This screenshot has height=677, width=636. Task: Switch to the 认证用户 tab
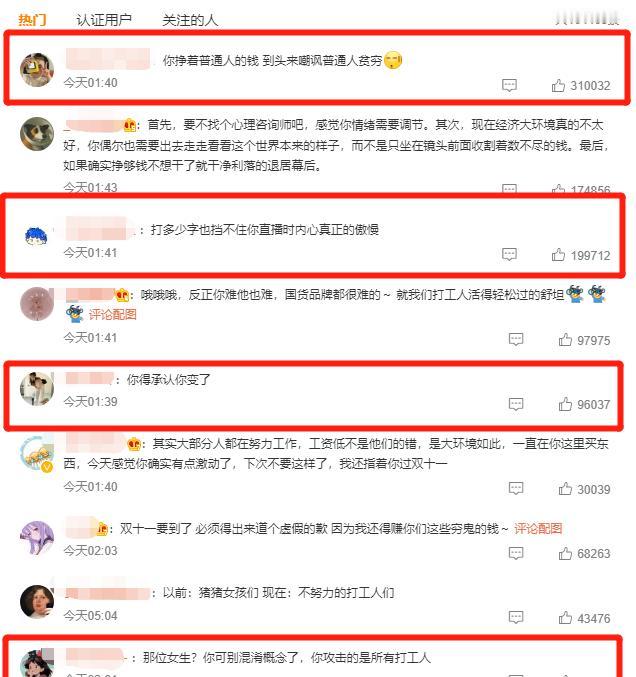104,19
